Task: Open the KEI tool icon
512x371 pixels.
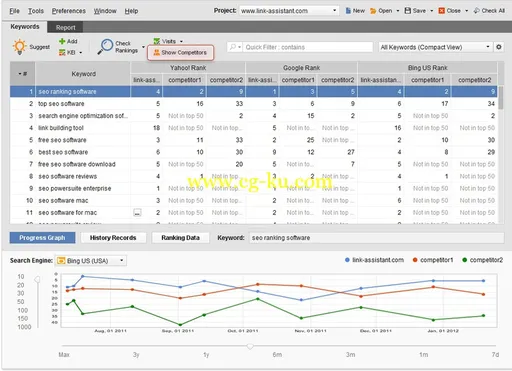Action: (62, 52)
